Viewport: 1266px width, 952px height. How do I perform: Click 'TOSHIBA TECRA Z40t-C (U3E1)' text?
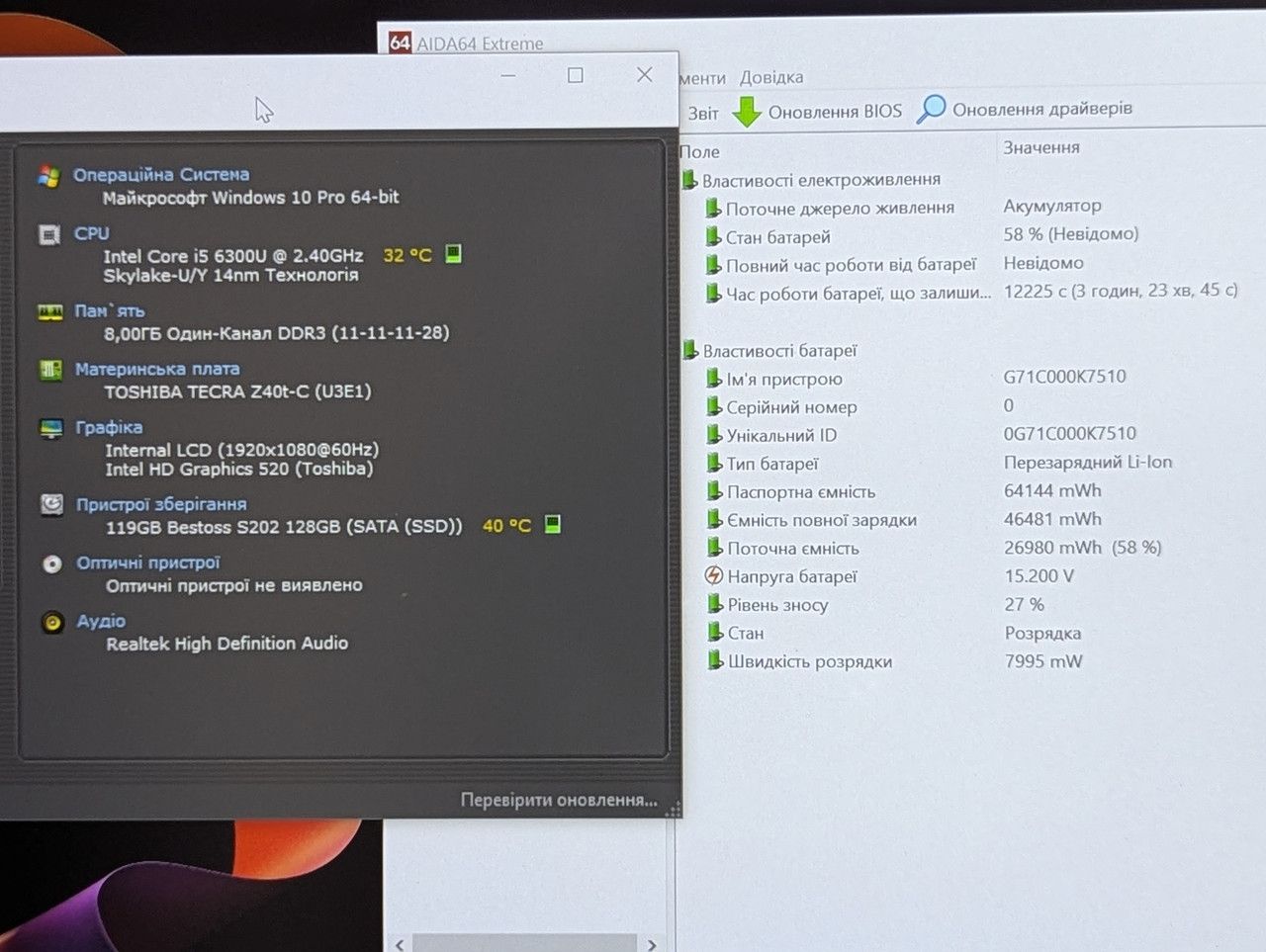(x=238, y=391)
